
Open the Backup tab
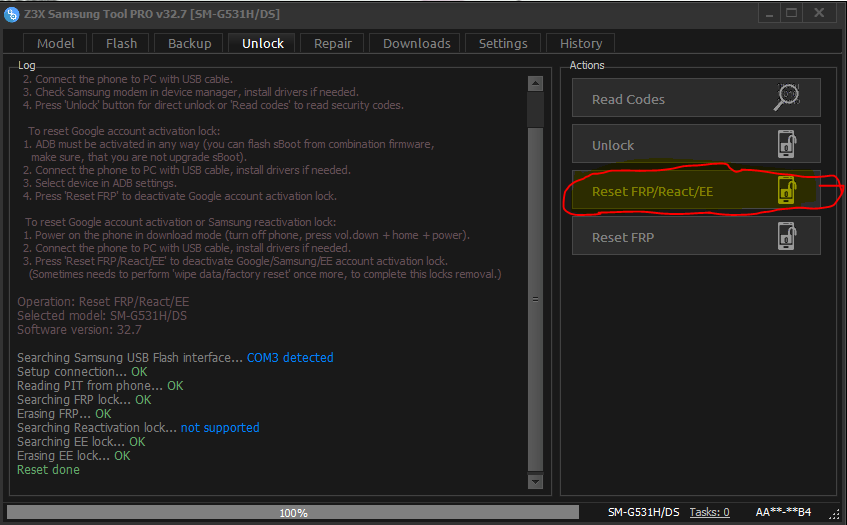tap(189, 43)
